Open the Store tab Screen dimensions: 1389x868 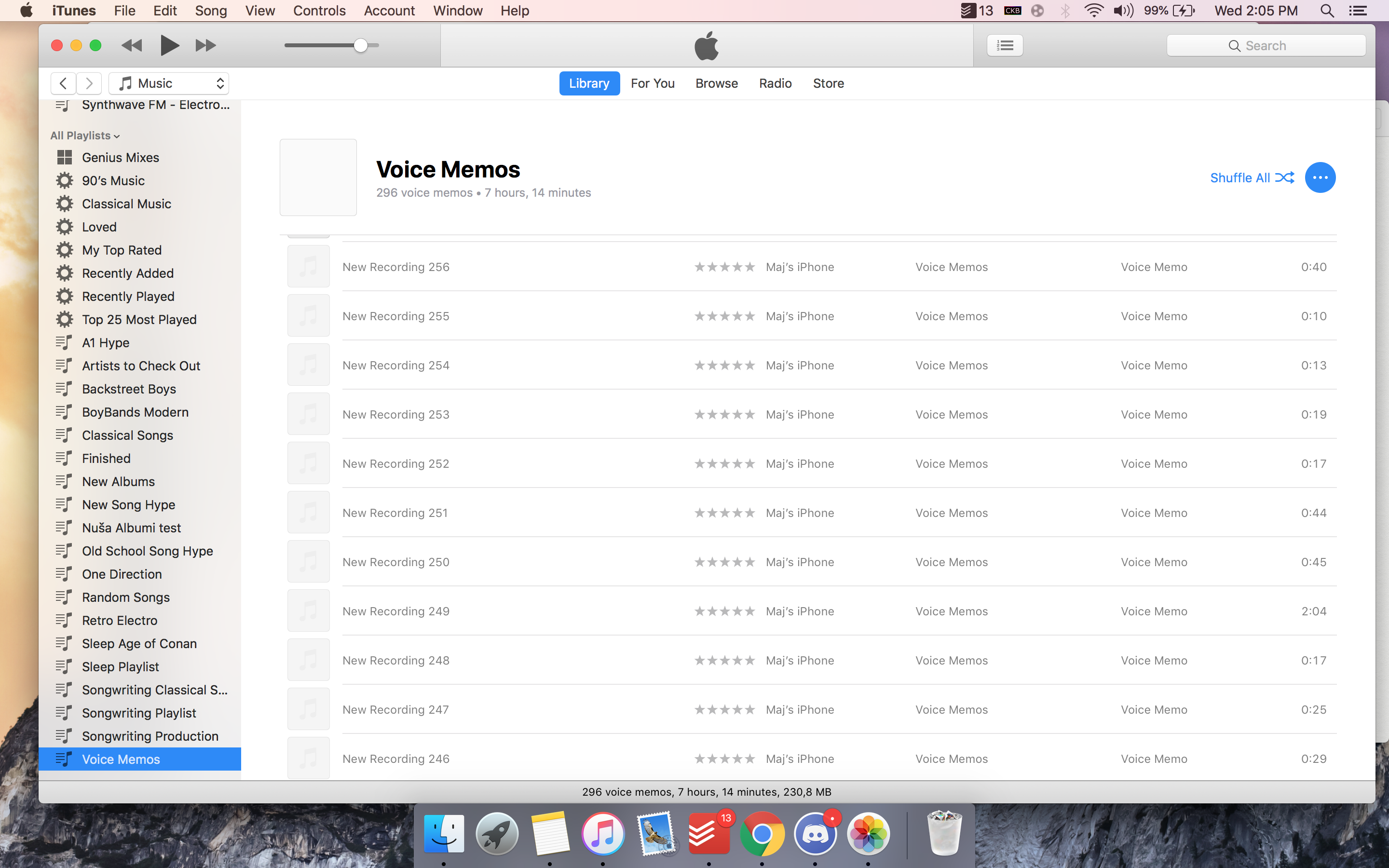(828, 83)
